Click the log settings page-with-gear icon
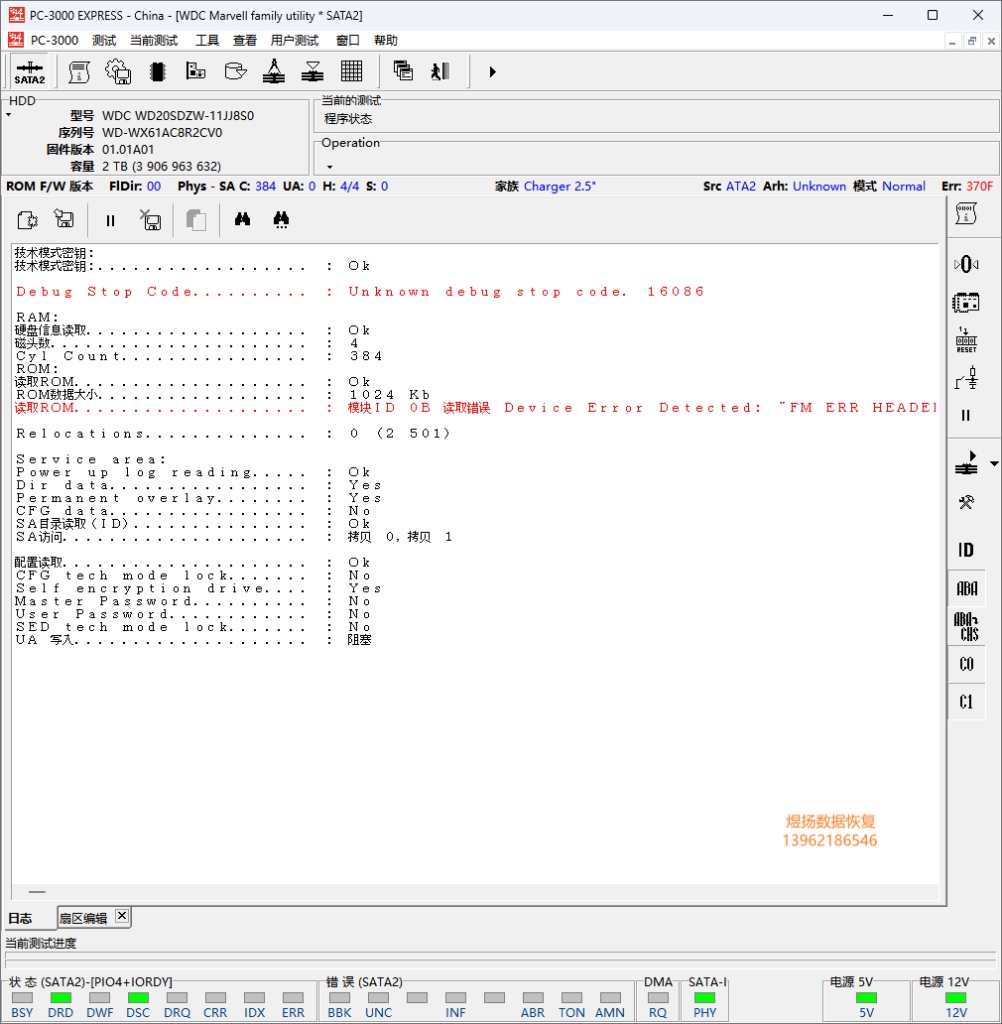 [27, 220]
